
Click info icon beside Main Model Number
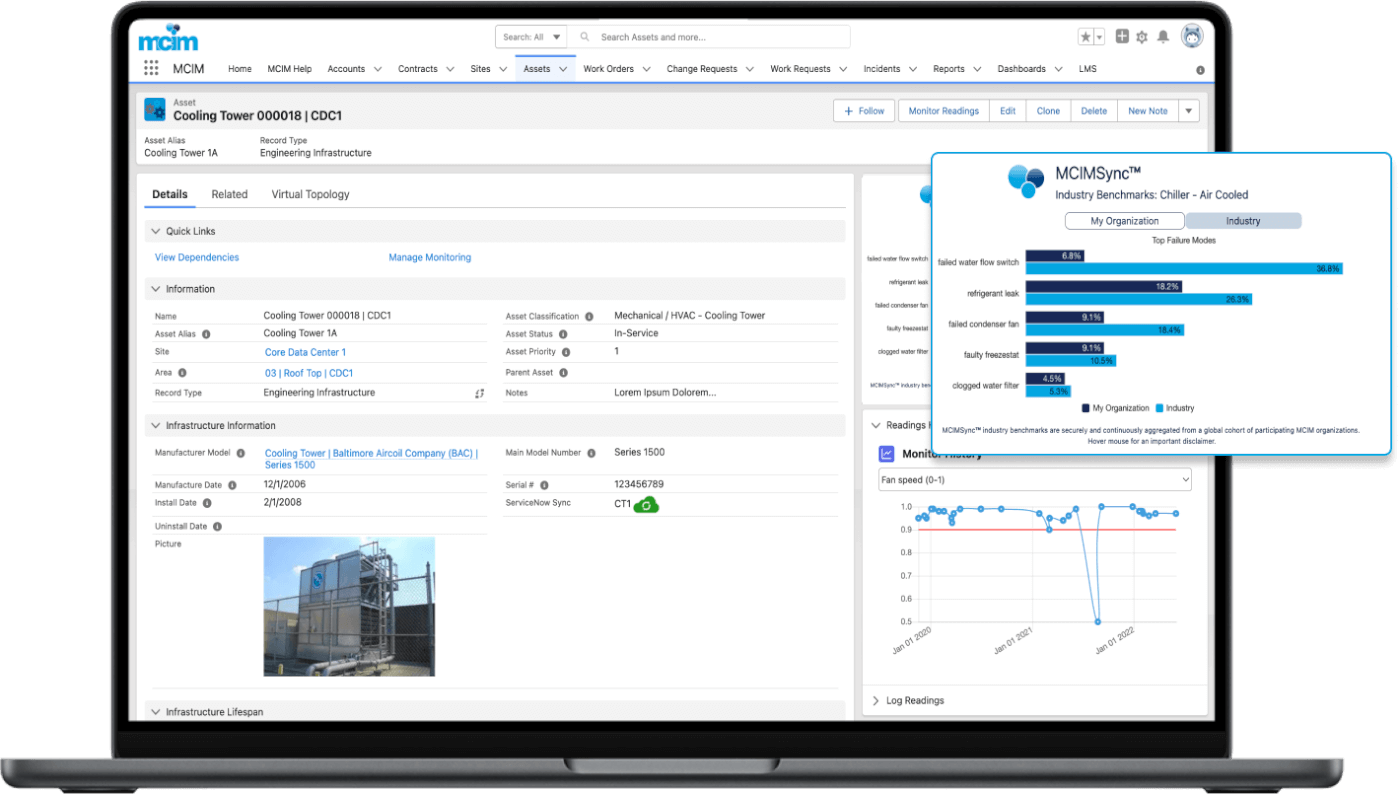click(590, 453)
